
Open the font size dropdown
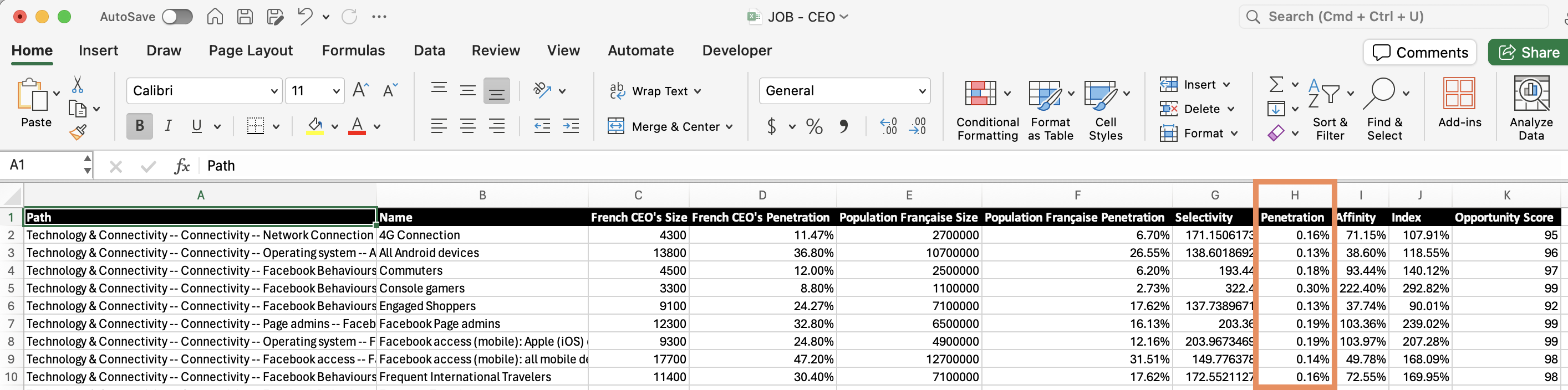click(336, 91)
